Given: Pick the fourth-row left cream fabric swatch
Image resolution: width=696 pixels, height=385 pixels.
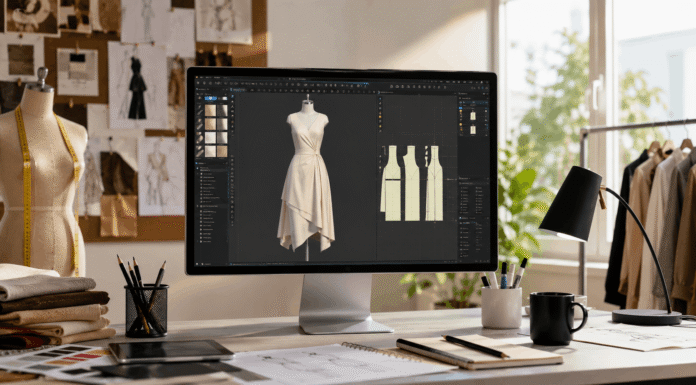Looking at the screenshot, I should point(210,151).
